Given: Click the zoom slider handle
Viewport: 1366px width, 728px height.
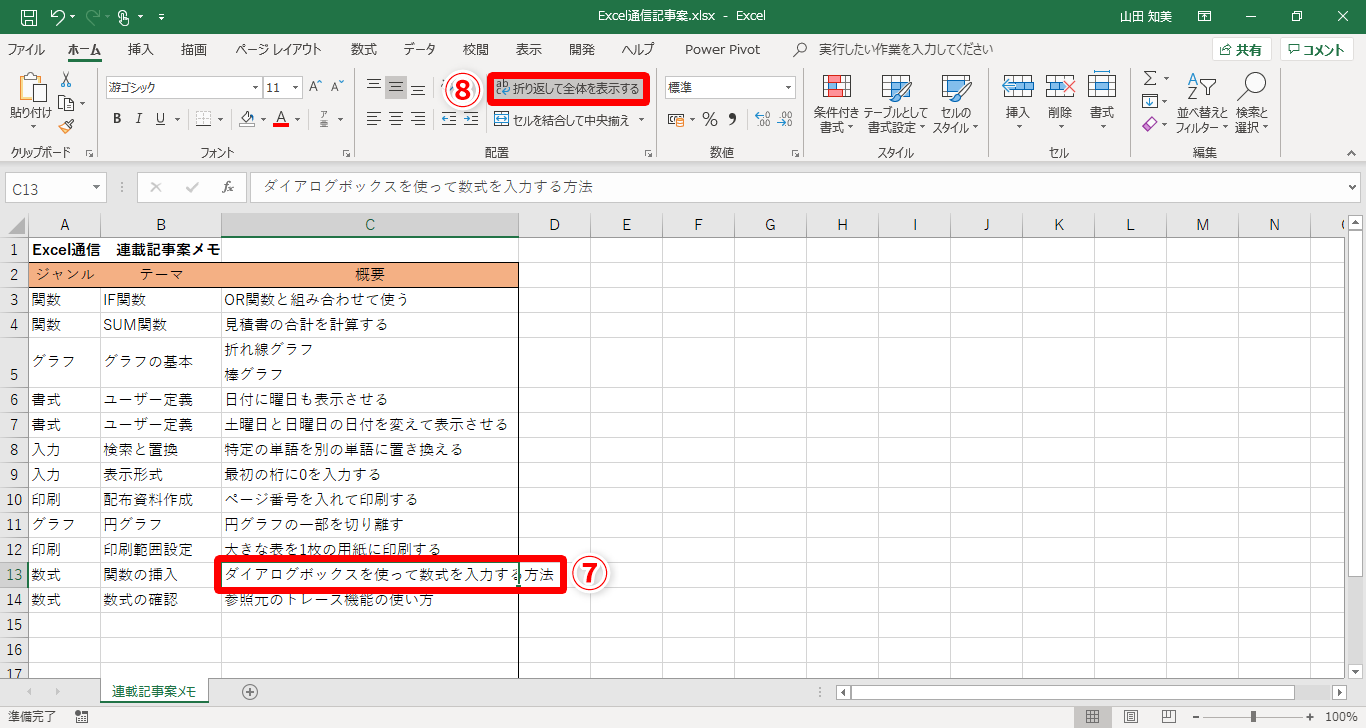Looking at the screenshot, I should click(1253, 717).
